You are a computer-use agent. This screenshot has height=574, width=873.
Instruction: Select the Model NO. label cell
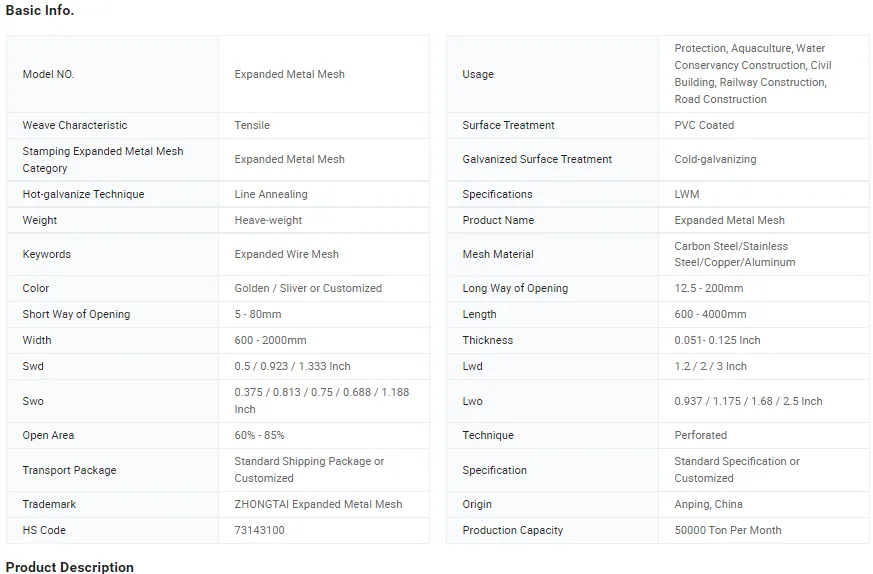pyautogui.click(x=48, y=74)
